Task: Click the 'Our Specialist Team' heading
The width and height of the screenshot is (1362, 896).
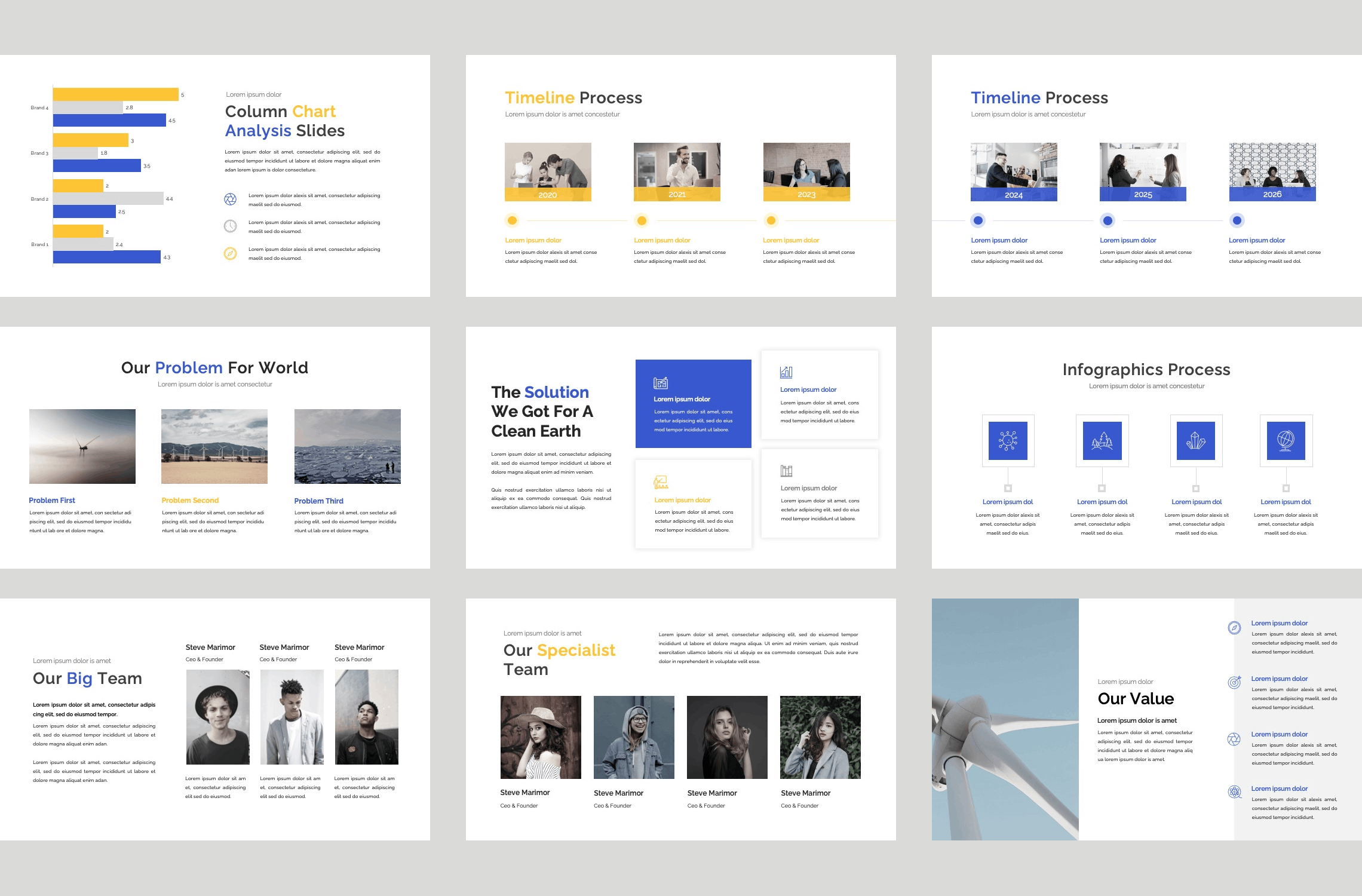Action: pos(559,659)
